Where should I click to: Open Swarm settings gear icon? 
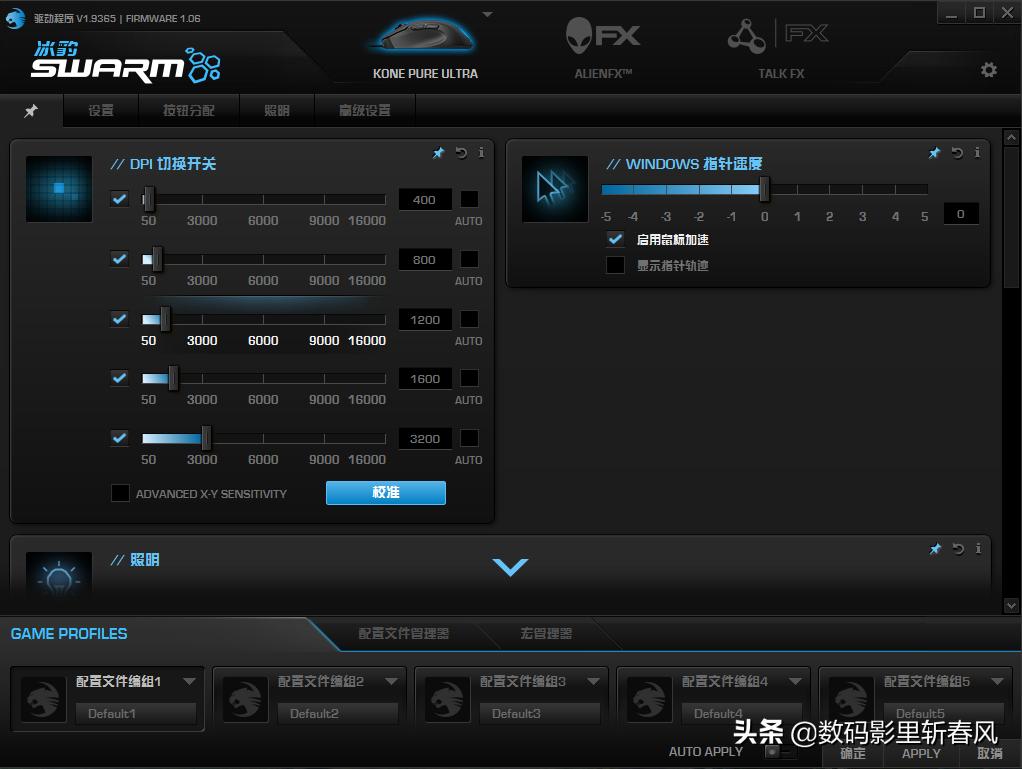(x=989, y=70)
